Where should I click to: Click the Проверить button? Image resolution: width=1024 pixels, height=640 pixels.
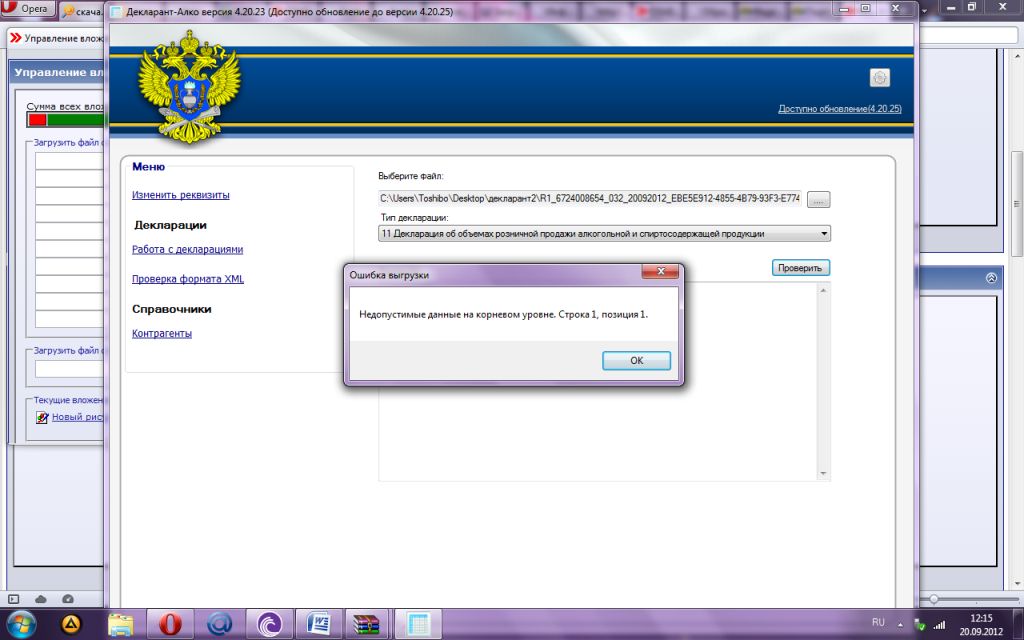pyautogui.click(x=800, y=268)
